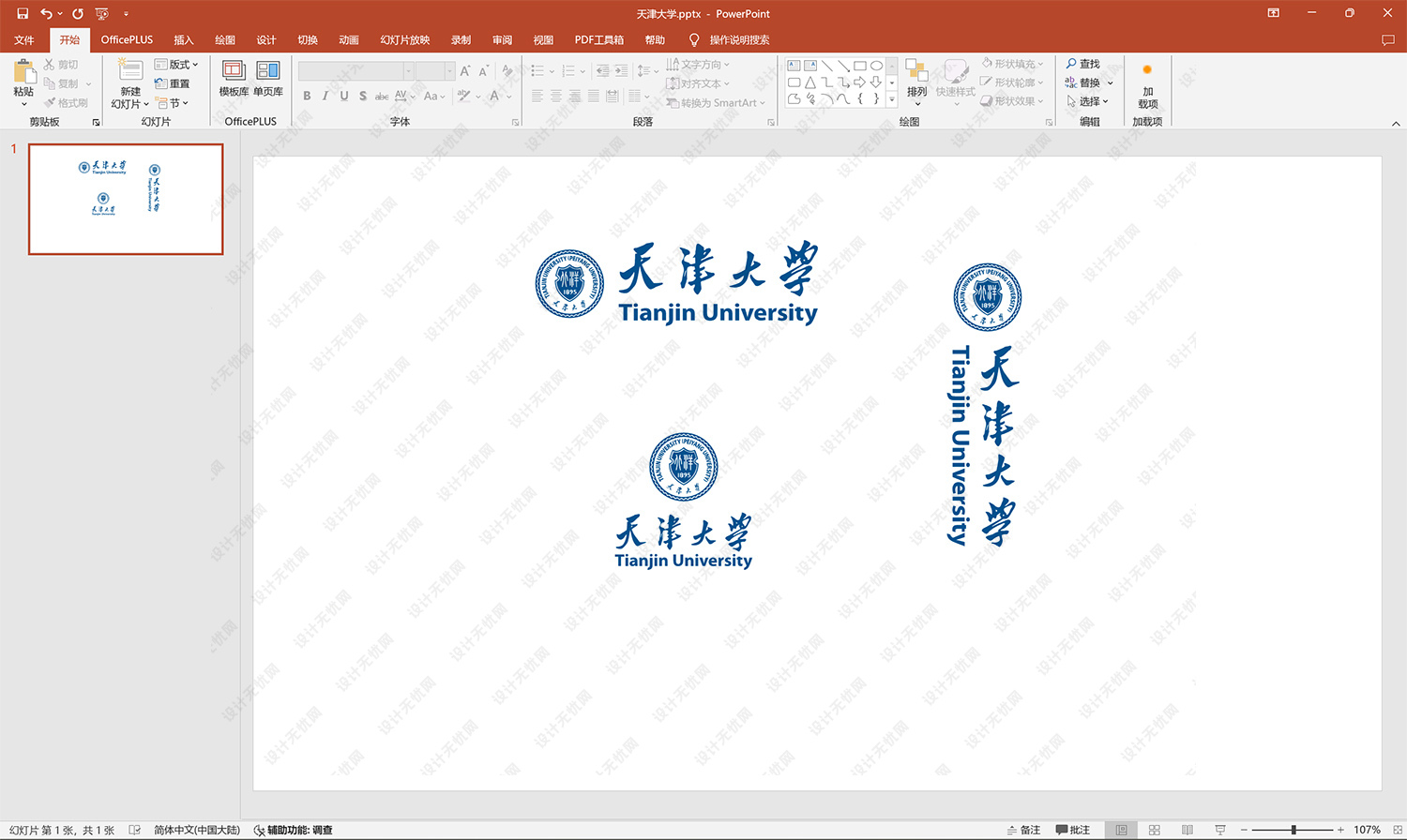Open Customize Quick Access Toolbar dropdown
1407x840 pixels.
coord(126,13)
